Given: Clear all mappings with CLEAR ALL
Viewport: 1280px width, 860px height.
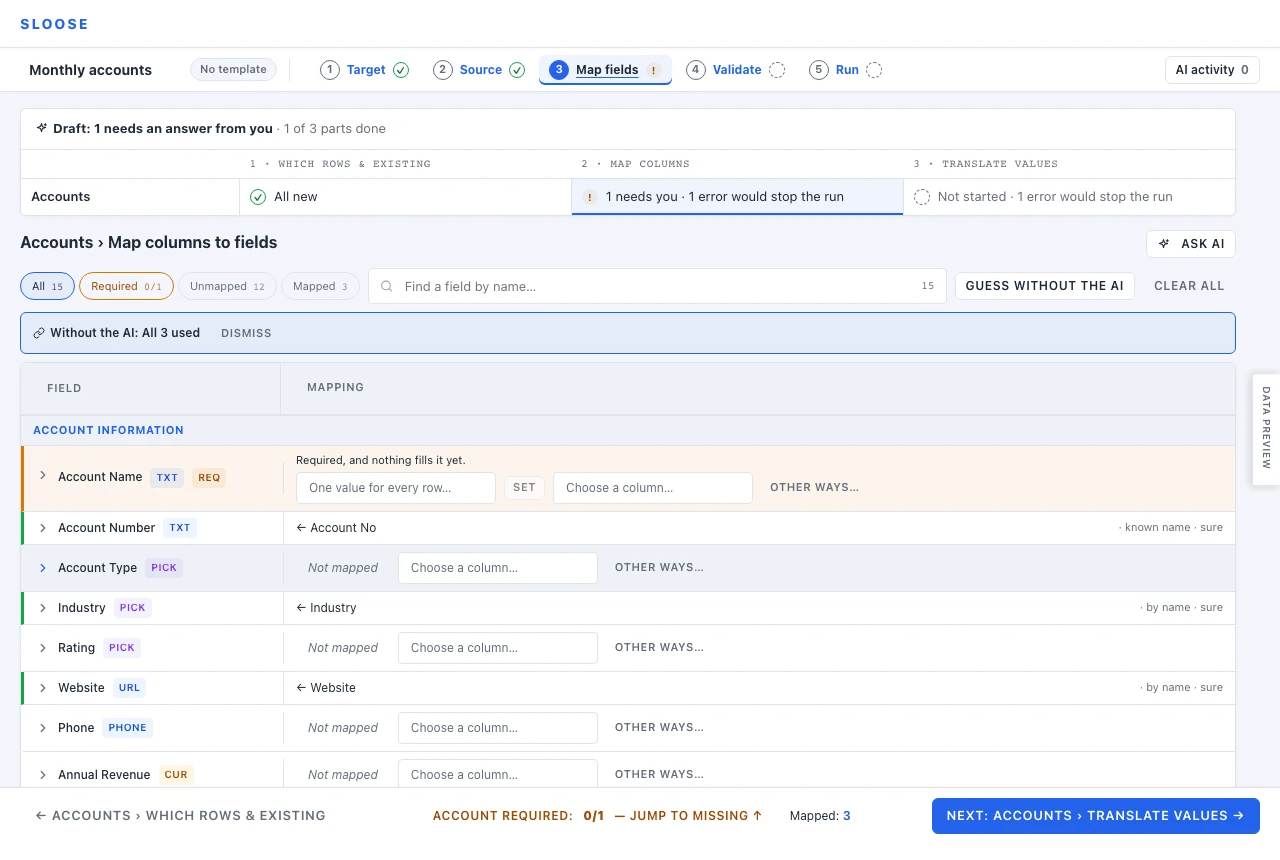Looking at the screenshot, I should (x=1189, y=286).
